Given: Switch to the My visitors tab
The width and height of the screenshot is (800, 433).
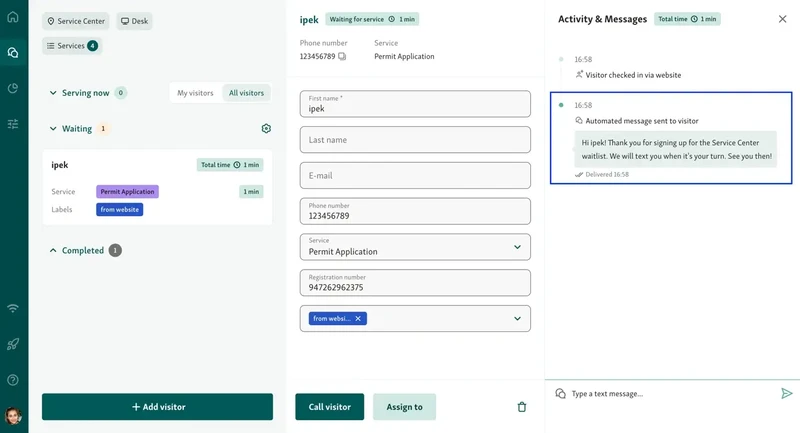Looking at the screenshot, I should point(195,93).
